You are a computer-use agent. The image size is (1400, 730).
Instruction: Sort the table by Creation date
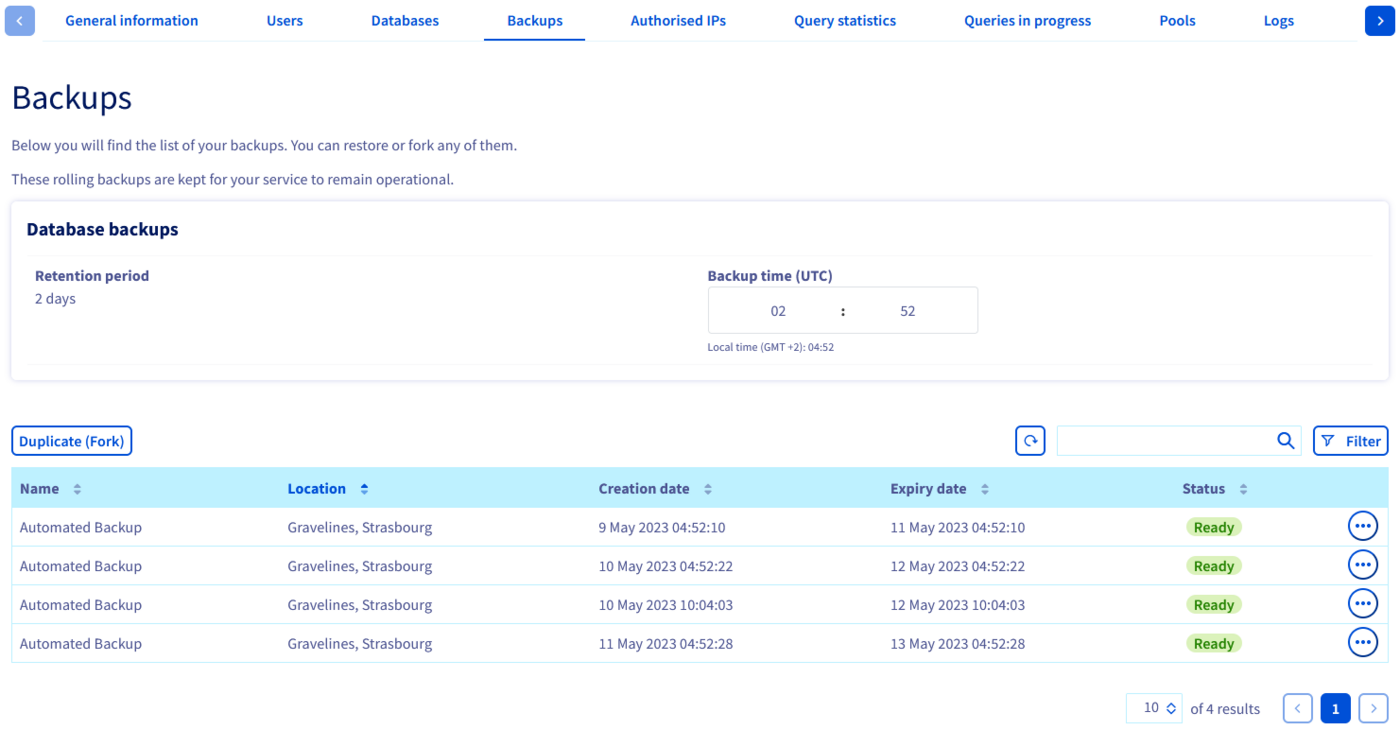(x=708, y=489)
